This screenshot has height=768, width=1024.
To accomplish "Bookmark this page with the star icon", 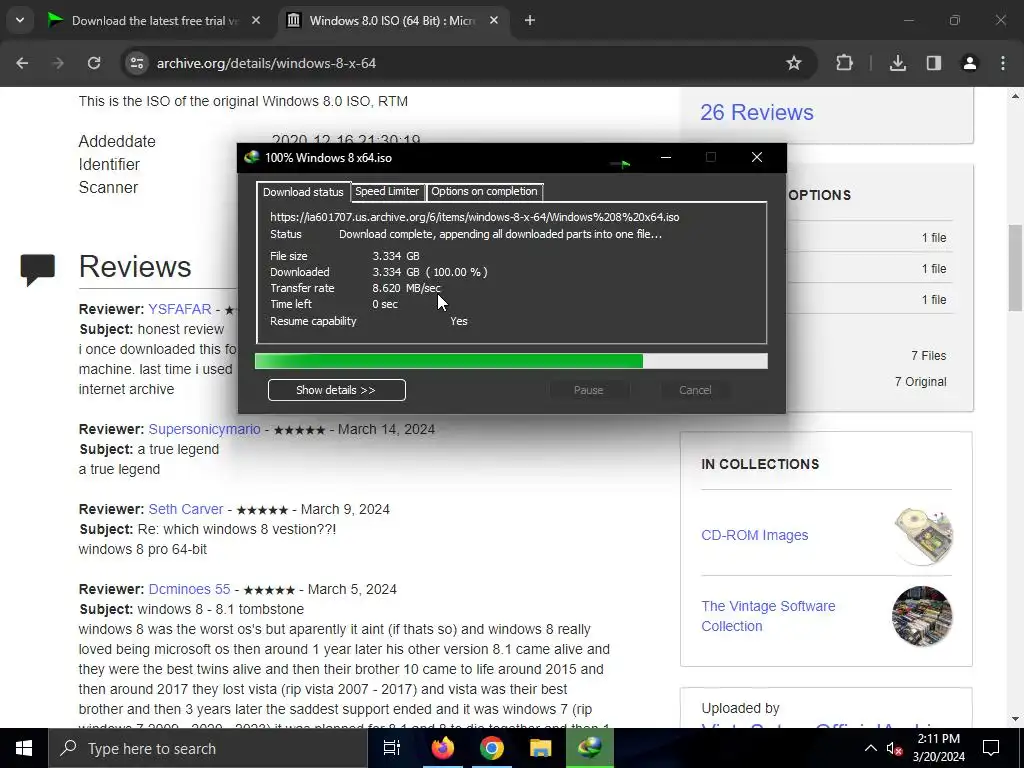I will pos(793,63).
